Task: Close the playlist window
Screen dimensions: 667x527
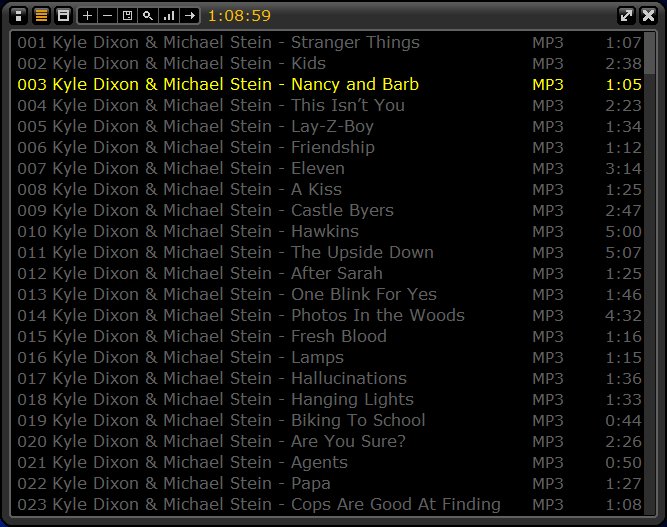Action: (x=648, y=16)
